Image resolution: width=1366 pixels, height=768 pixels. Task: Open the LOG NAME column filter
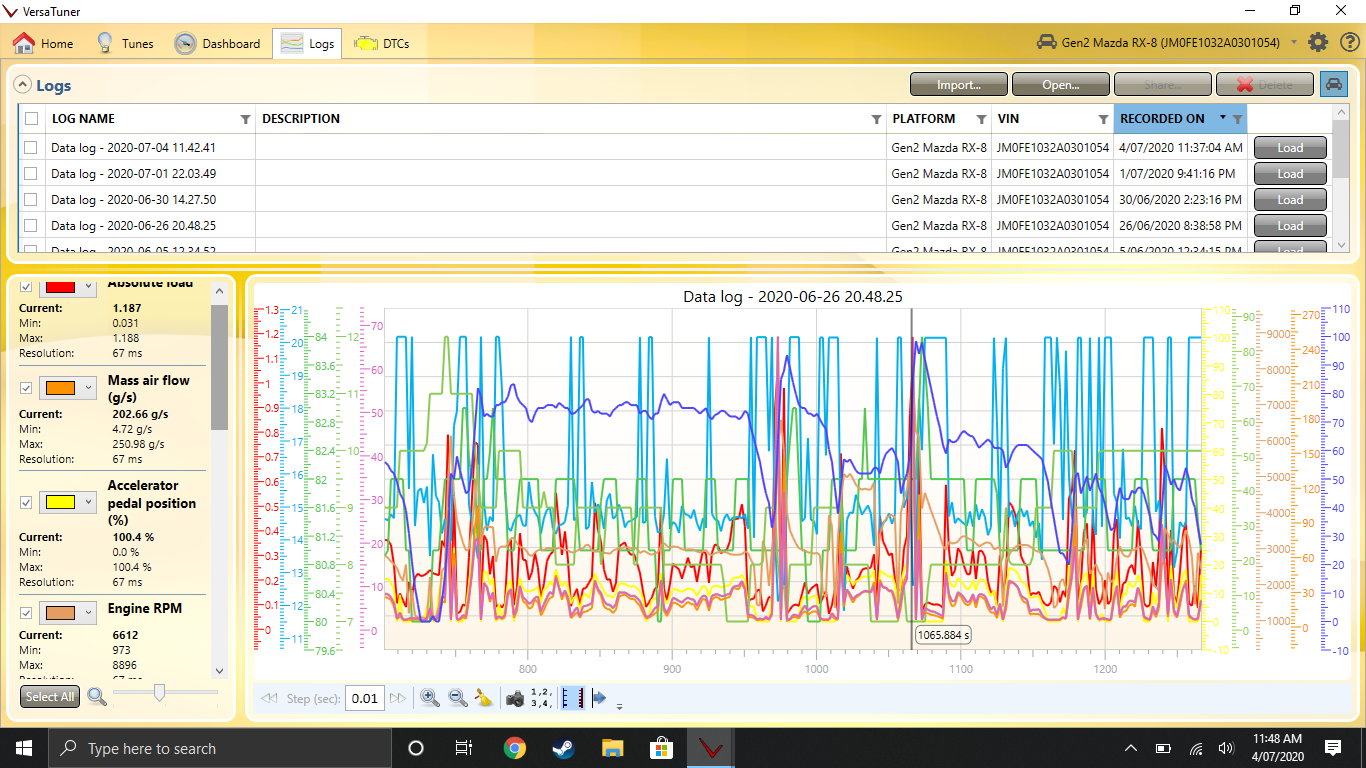tap(245, 120)
